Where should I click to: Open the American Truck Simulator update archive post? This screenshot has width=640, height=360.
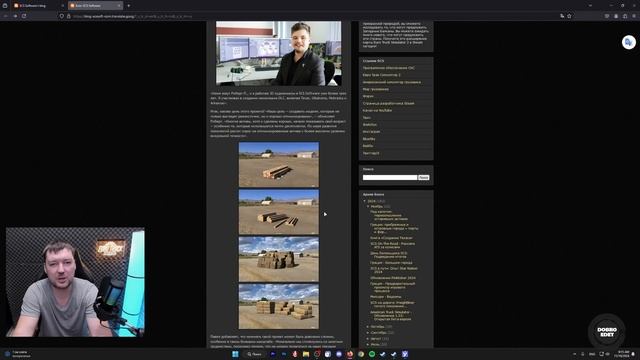click(391, 316)
